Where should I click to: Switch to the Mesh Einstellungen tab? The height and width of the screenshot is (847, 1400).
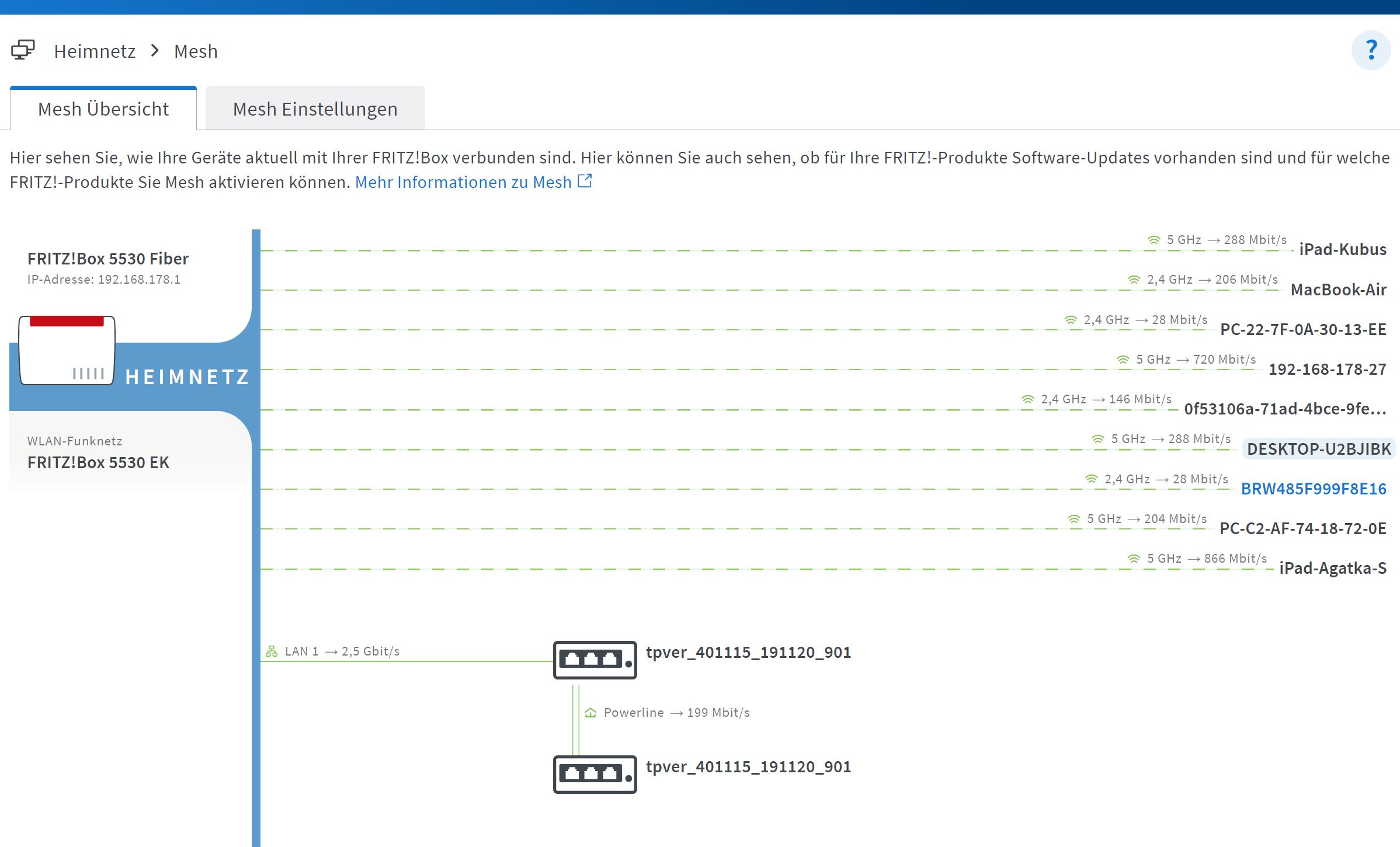click(x=315, y=109)
